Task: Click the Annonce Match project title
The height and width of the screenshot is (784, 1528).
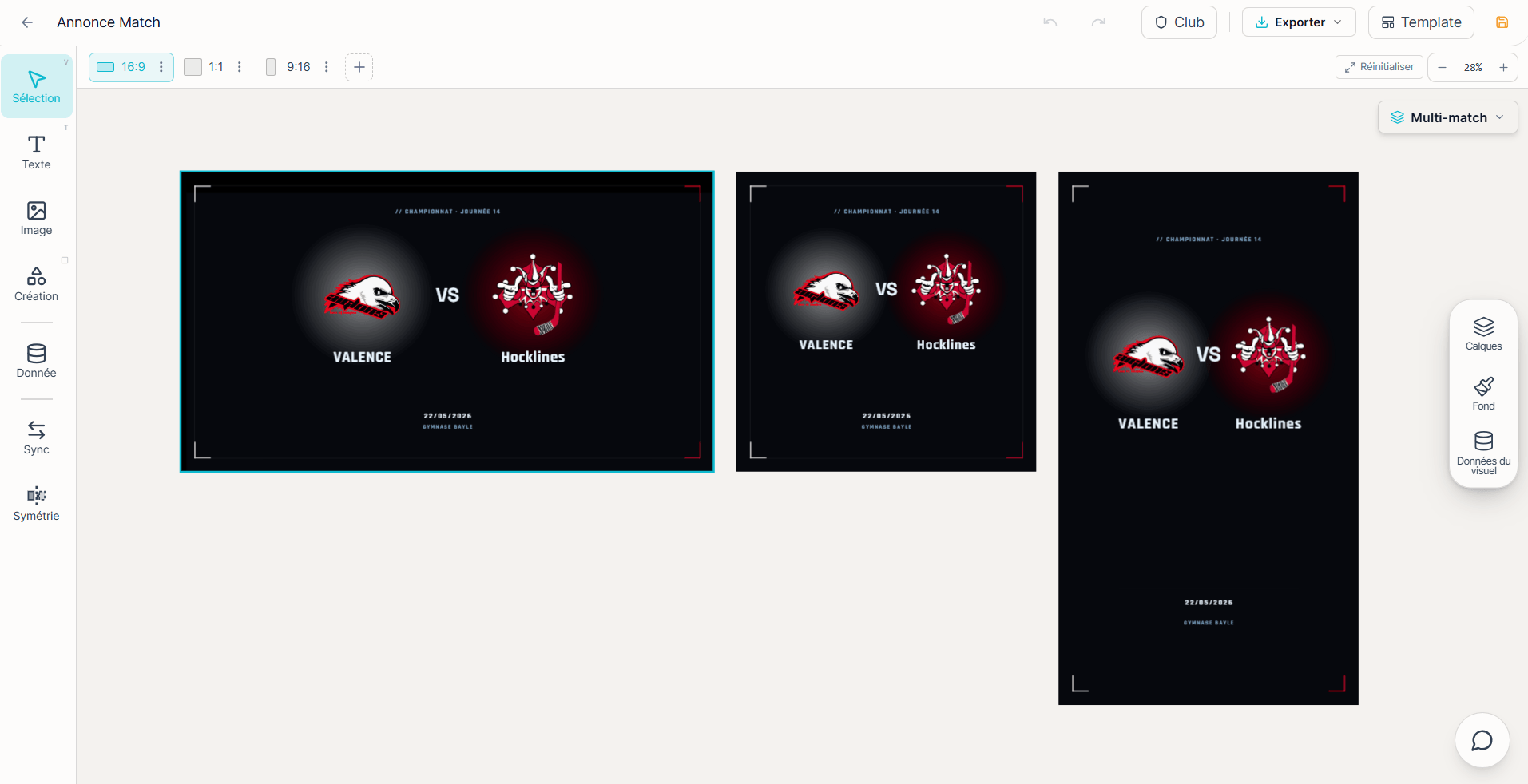Action: [x=109, y=22]
